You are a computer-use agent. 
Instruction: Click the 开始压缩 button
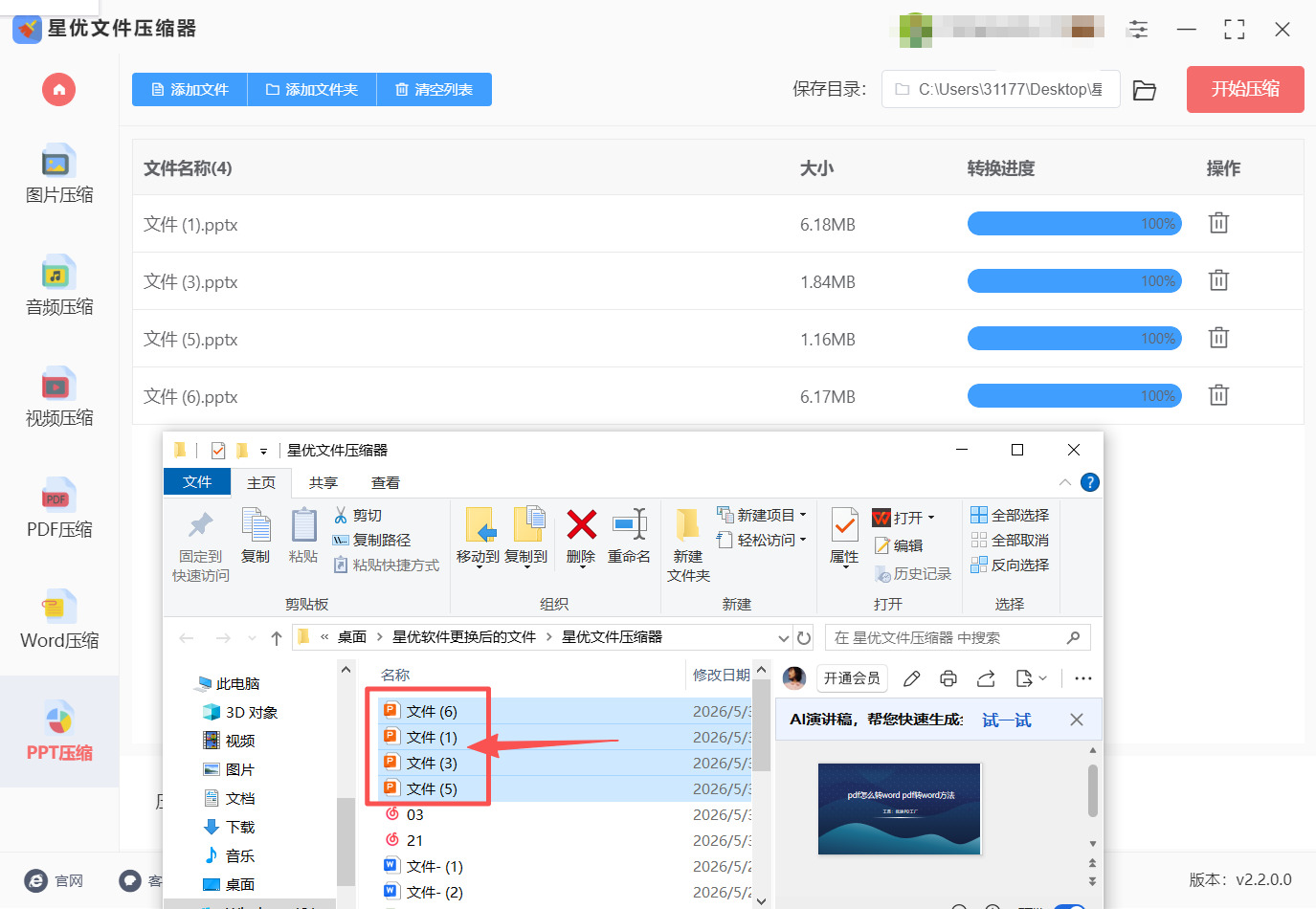click(x=1245, y=89)
